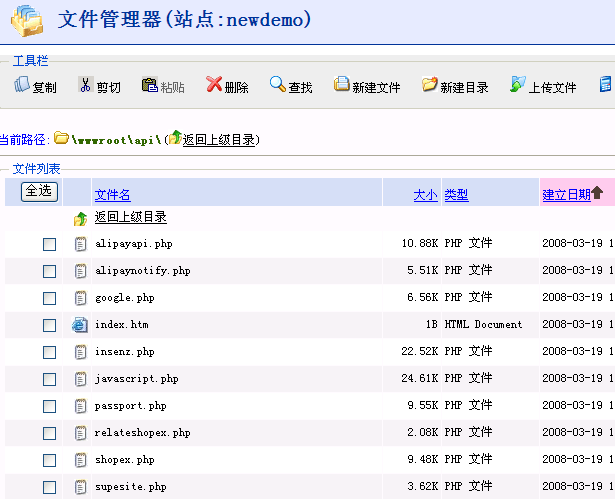Screen dimensions: 615x499
Task: Tick the checkbox beside index.htm
Action: tap(49, 325)
